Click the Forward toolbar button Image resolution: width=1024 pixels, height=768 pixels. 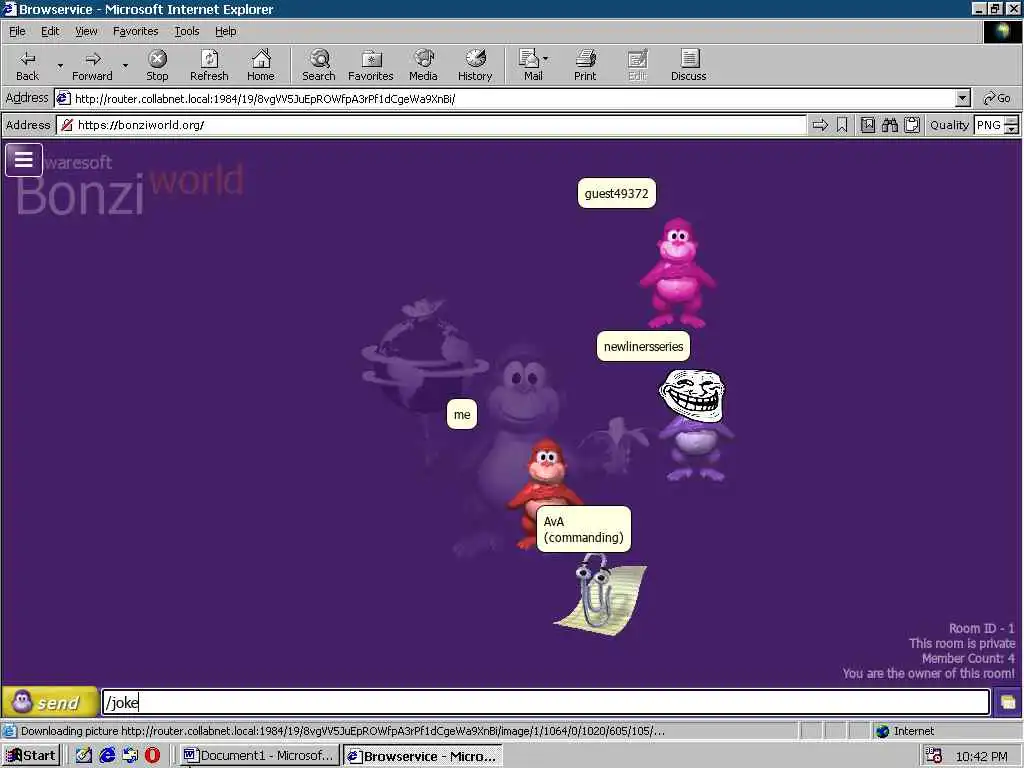click(x=92, y=65)
